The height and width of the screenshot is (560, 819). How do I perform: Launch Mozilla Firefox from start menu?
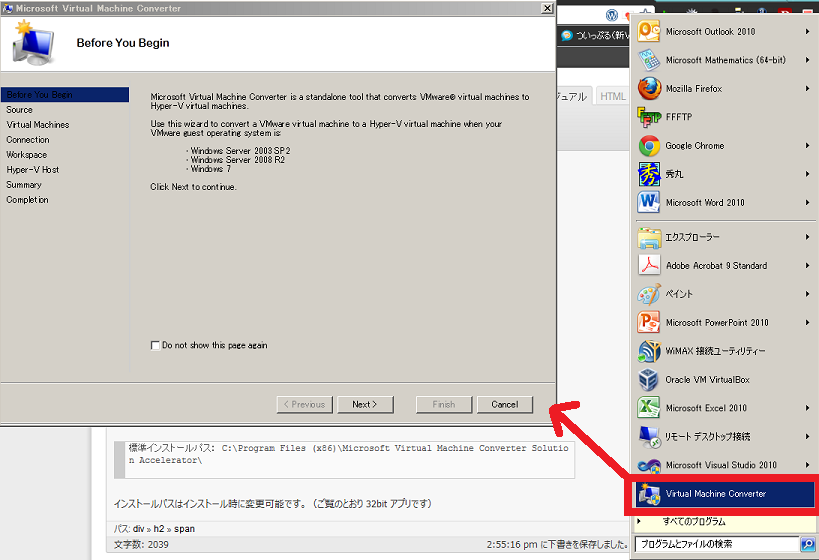[x=650, y=89]
